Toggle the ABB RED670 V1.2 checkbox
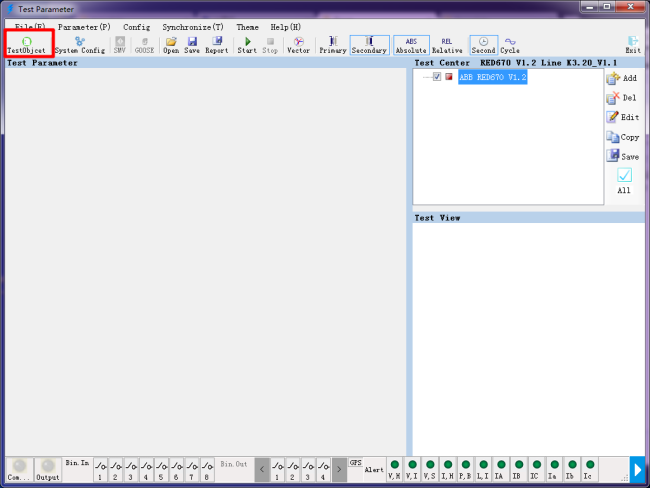This screenshot has height=488, width=650. pos(437,77)
